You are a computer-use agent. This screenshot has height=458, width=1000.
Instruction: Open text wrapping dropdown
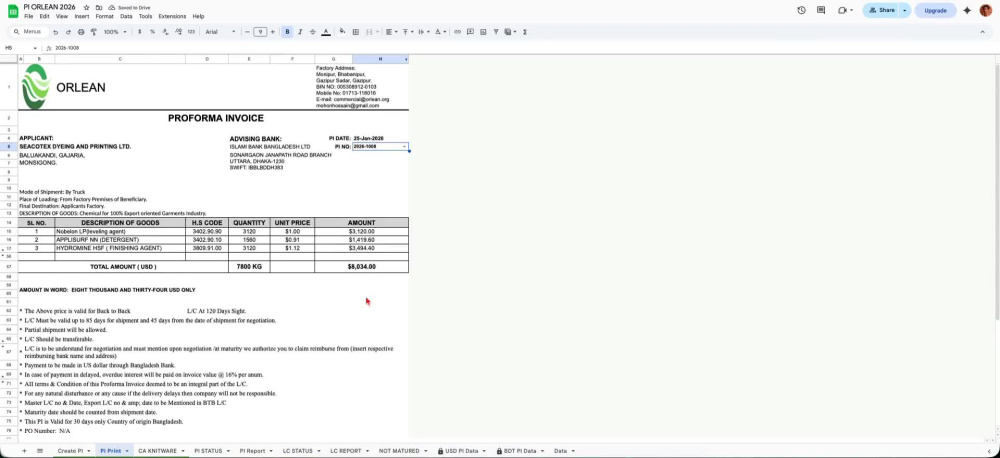424,32
